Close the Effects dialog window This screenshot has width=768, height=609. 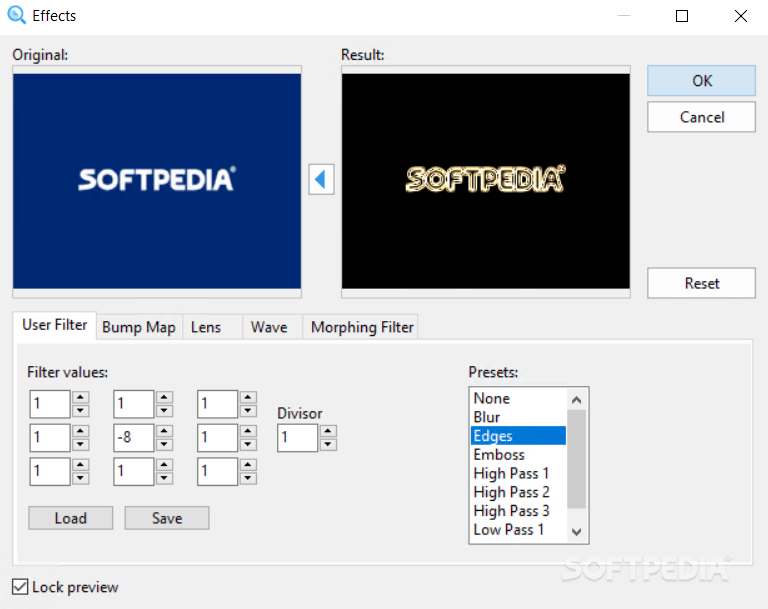(741, 16)
